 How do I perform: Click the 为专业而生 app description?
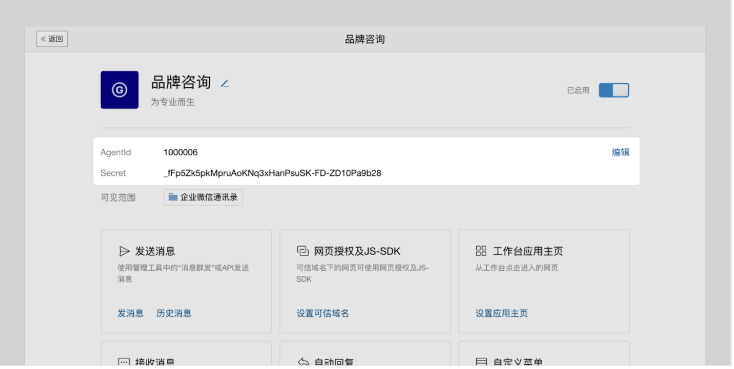tap(172, 102)
